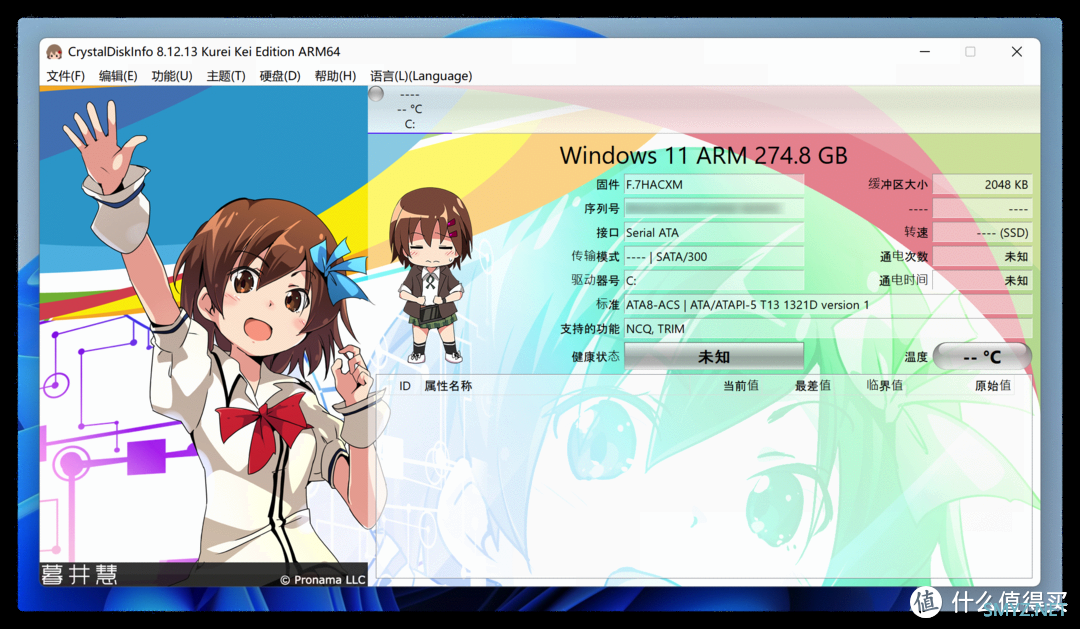Image resolution: width=1080 pixels, height=629 pixels.
Task: Select the C: drive status indicator
Action: click(x=409, y=109)
